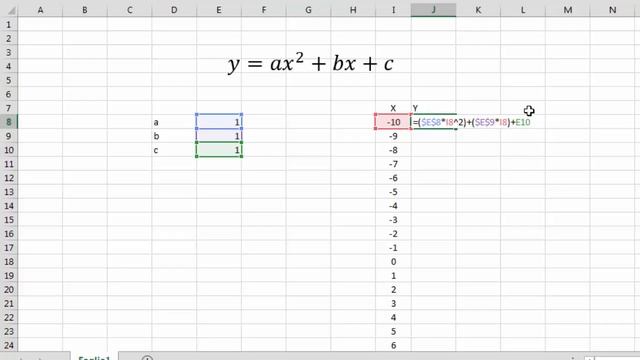
Task: Select row 18 header
Action: point(9,262)
